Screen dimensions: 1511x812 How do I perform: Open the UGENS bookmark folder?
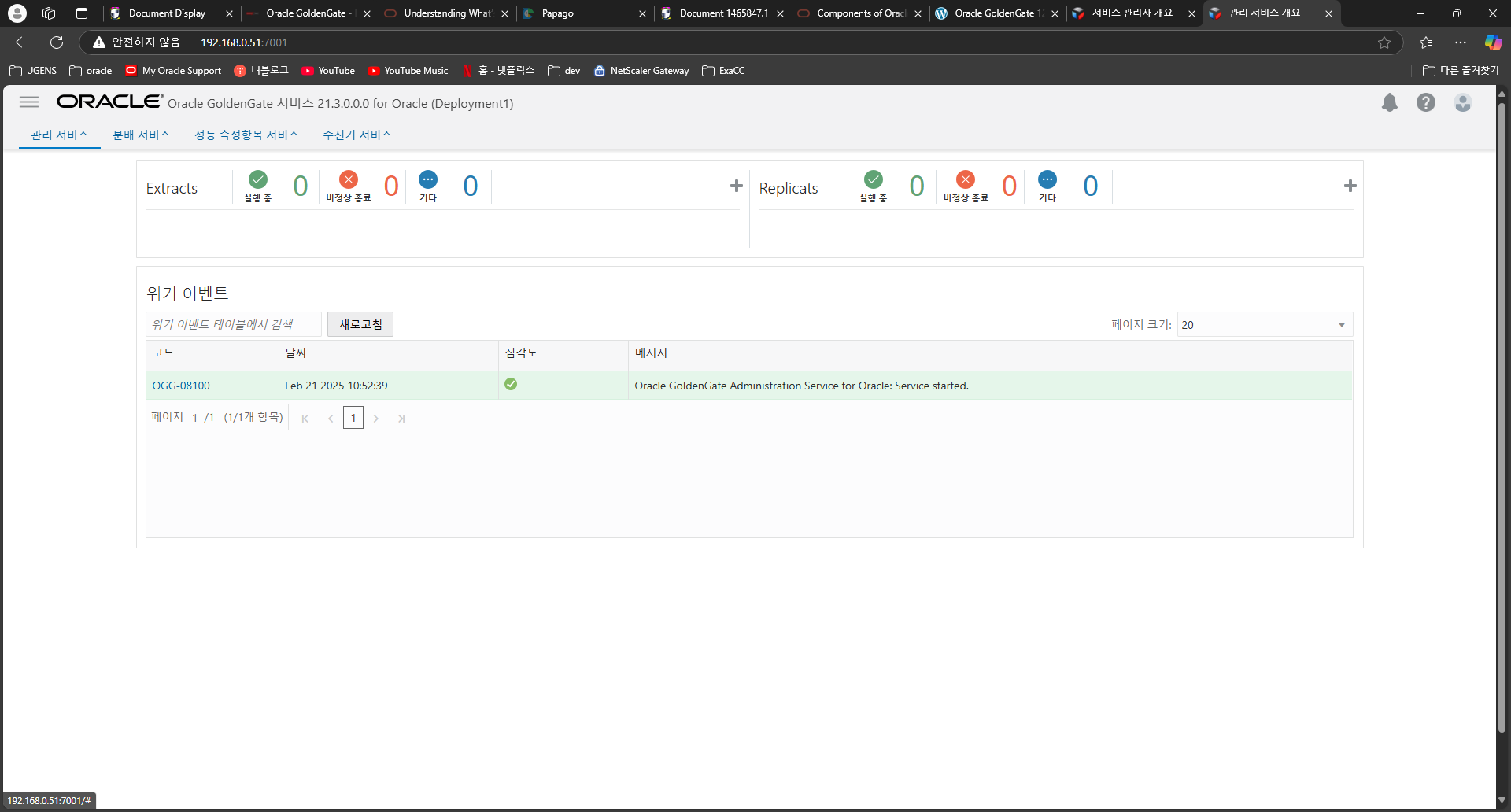[33, 71]
